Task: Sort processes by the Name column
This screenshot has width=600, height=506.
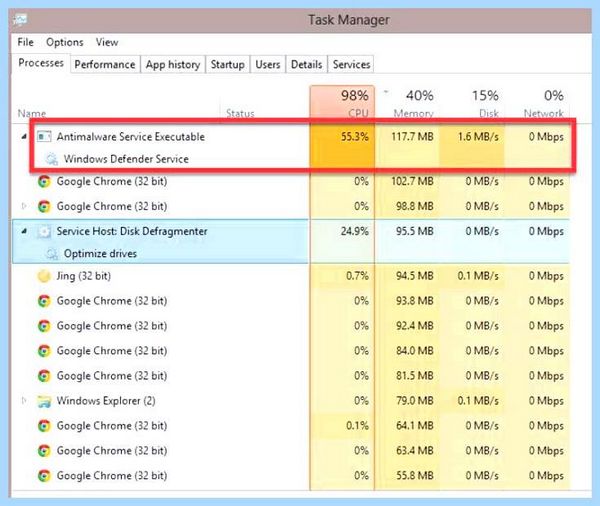Action: pos(32,113)
